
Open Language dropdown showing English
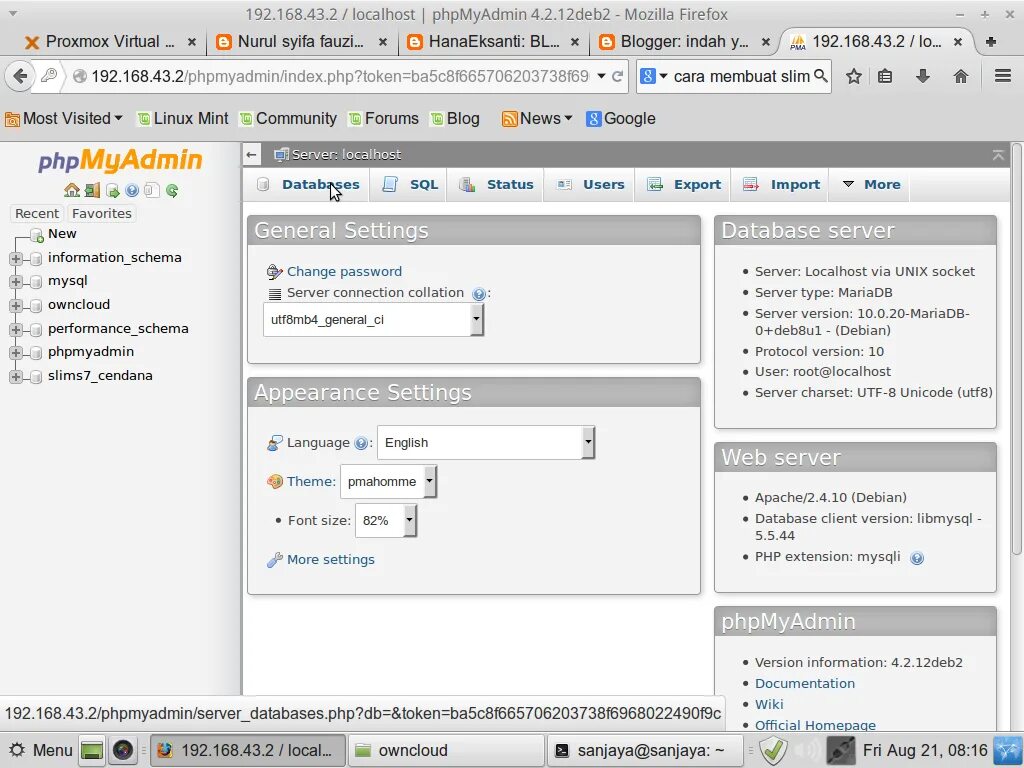pos(486,443)
